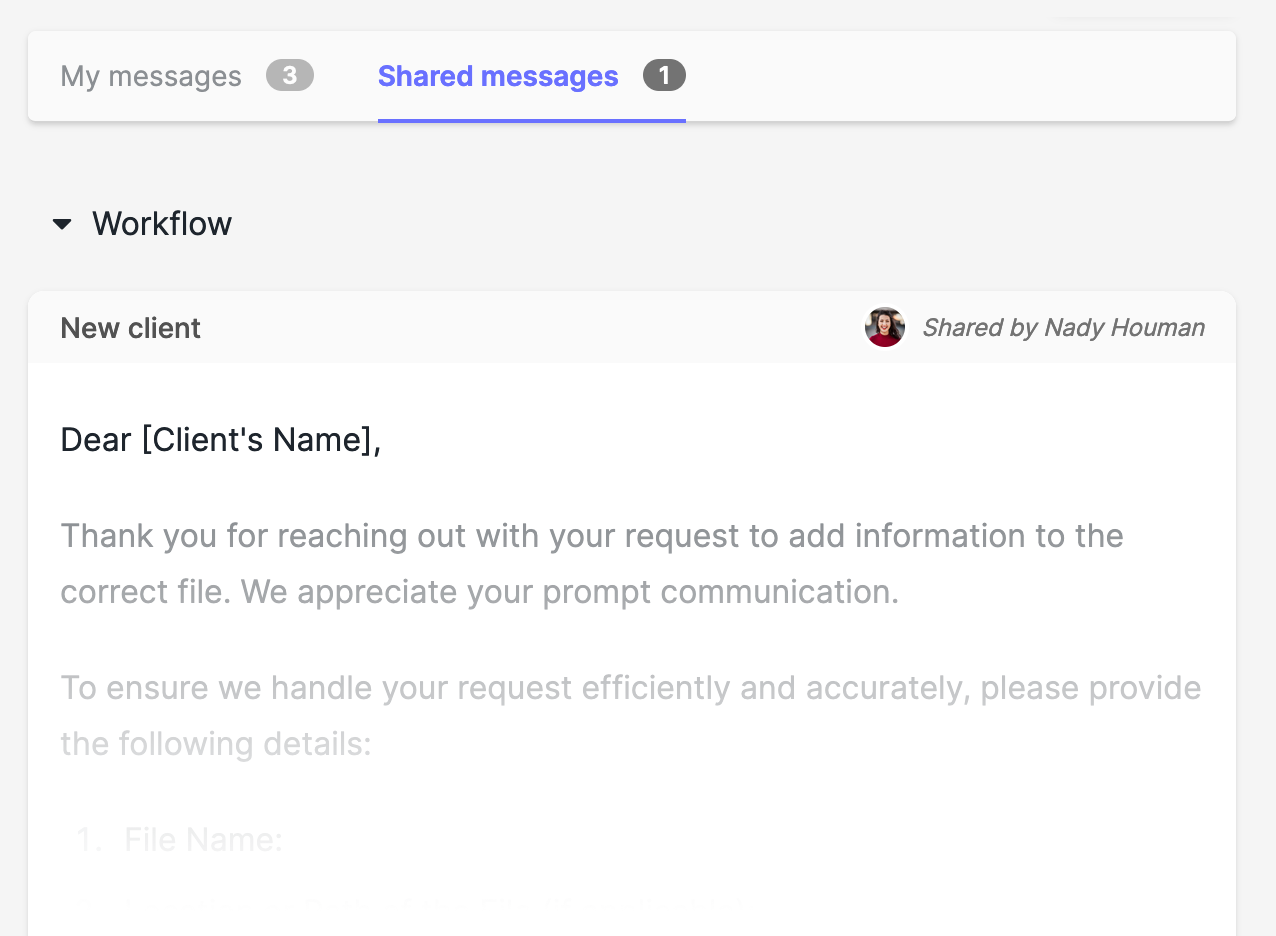Screen dimensions: 1276x936
Task: Select the Shared messages tab
Action: tap(498, 77)
